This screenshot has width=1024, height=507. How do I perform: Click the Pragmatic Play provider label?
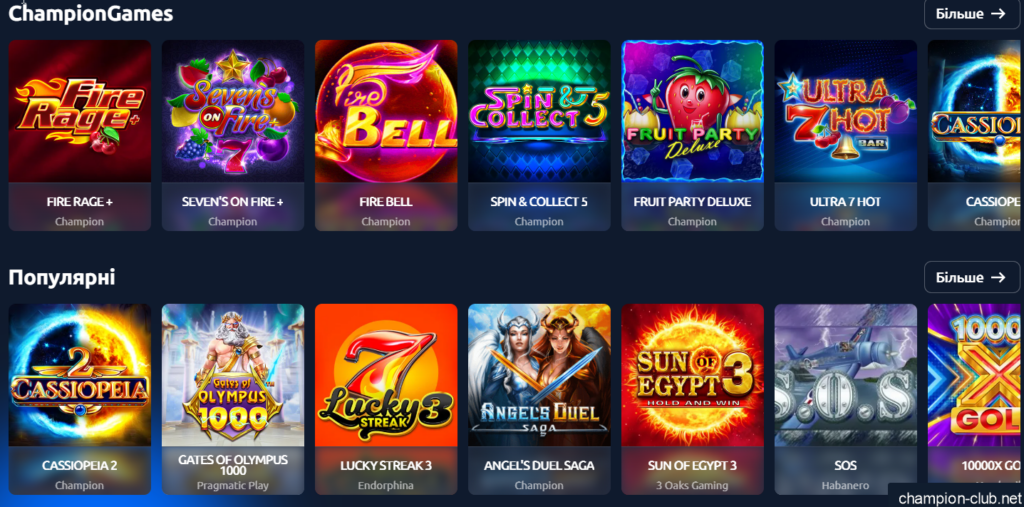point(232,485)
